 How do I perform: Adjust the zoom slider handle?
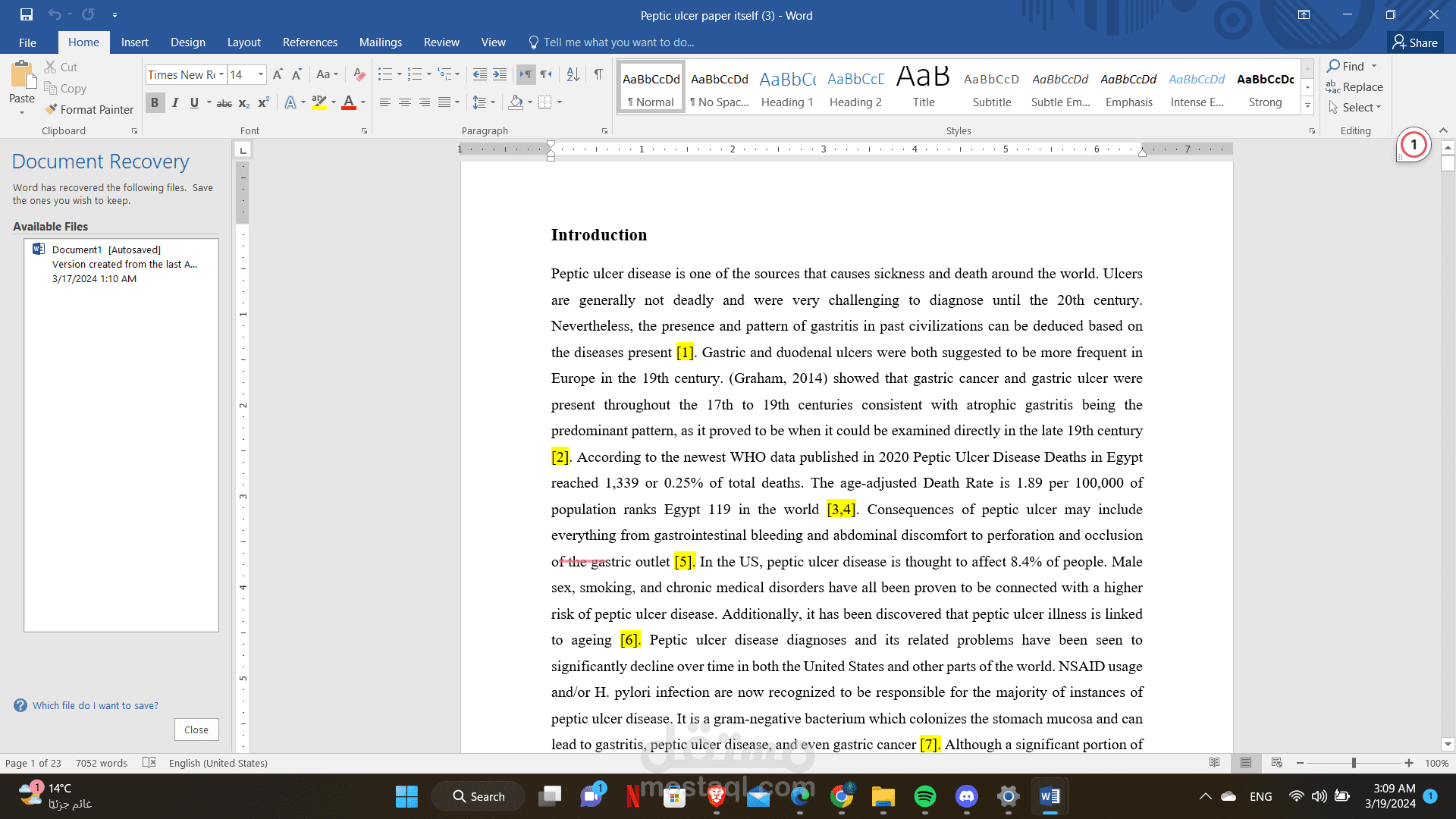tap(1354, 763)
